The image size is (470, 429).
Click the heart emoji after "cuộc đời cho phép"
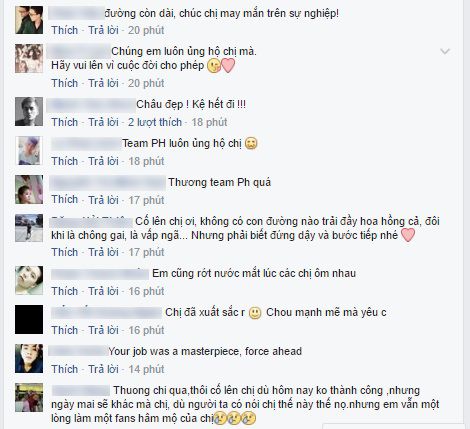point(228,65)
